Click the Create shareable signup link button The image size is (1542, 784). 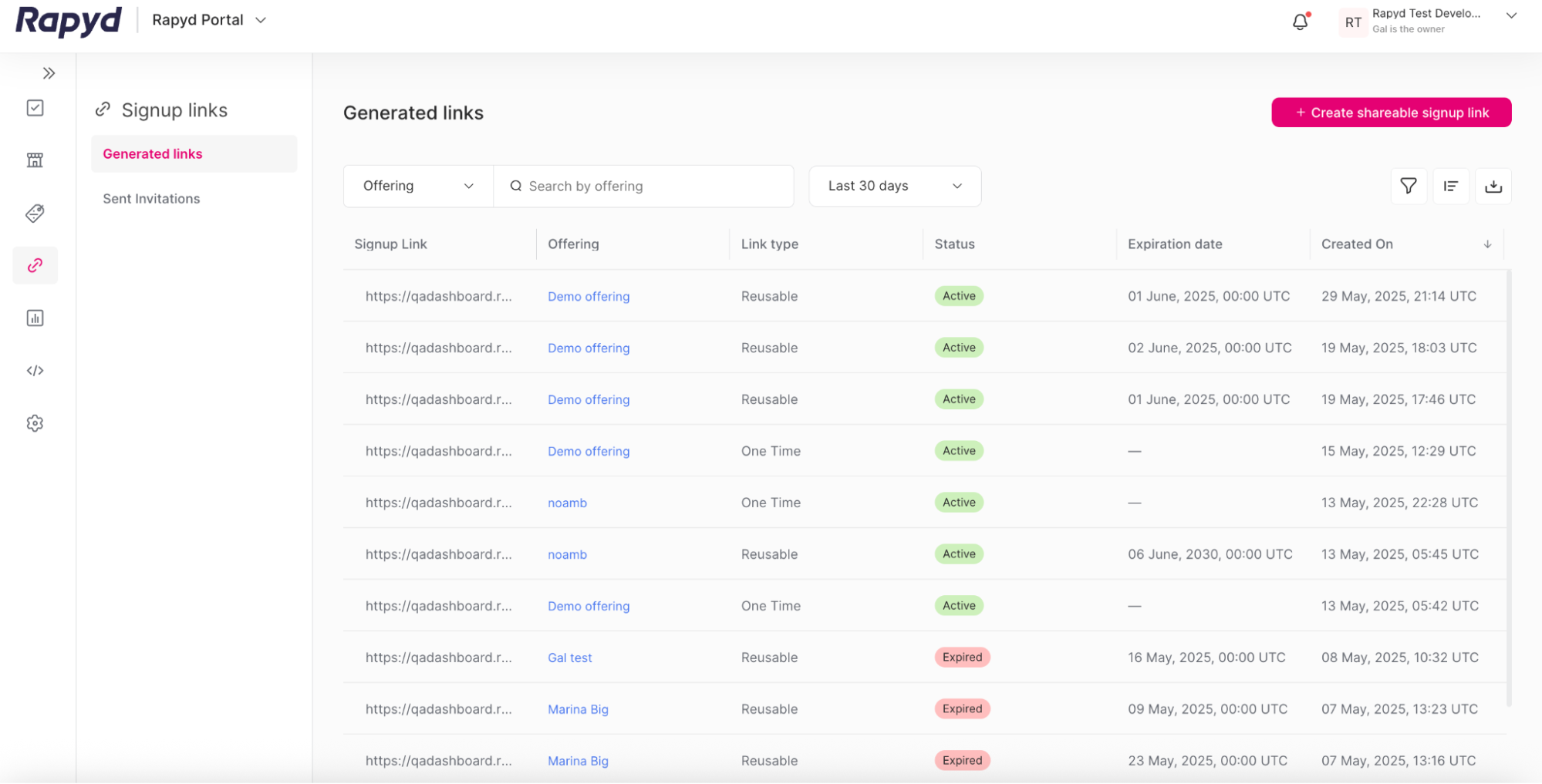pos(1391,113)
